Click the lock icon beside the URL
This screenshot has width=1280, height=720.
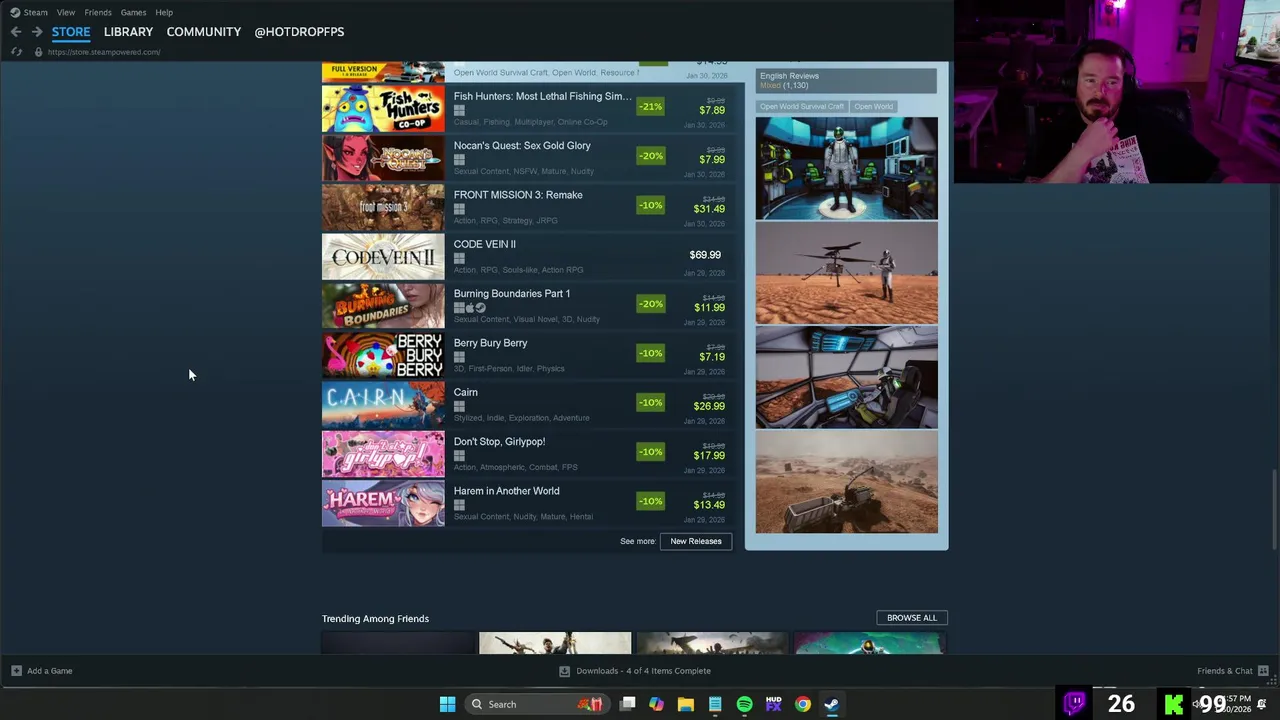click(x=38, y=52)
